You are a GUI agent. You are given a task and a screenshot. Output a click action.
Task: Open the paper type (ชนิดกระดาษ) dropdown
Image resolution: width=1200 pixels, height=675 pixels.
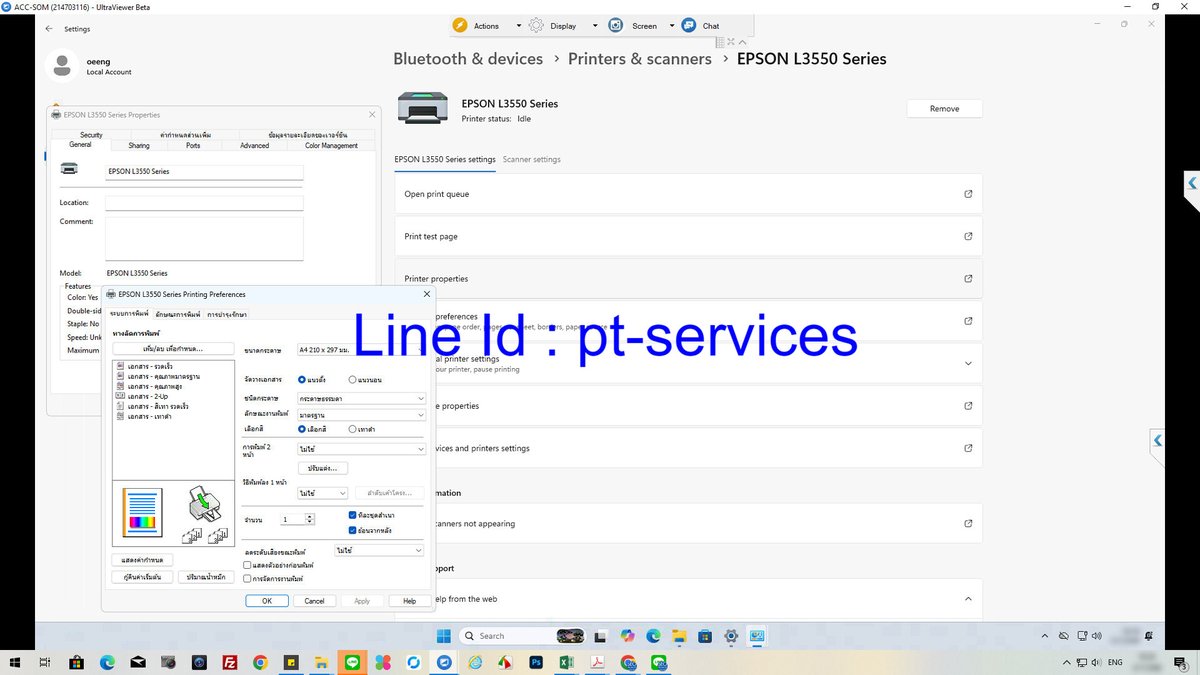[362, 398]
